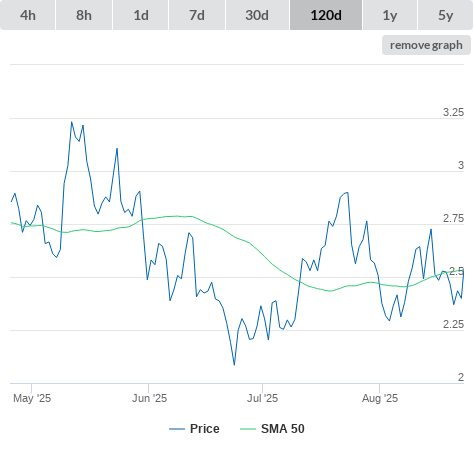Switch chart to 30d range

coord(257,15)
